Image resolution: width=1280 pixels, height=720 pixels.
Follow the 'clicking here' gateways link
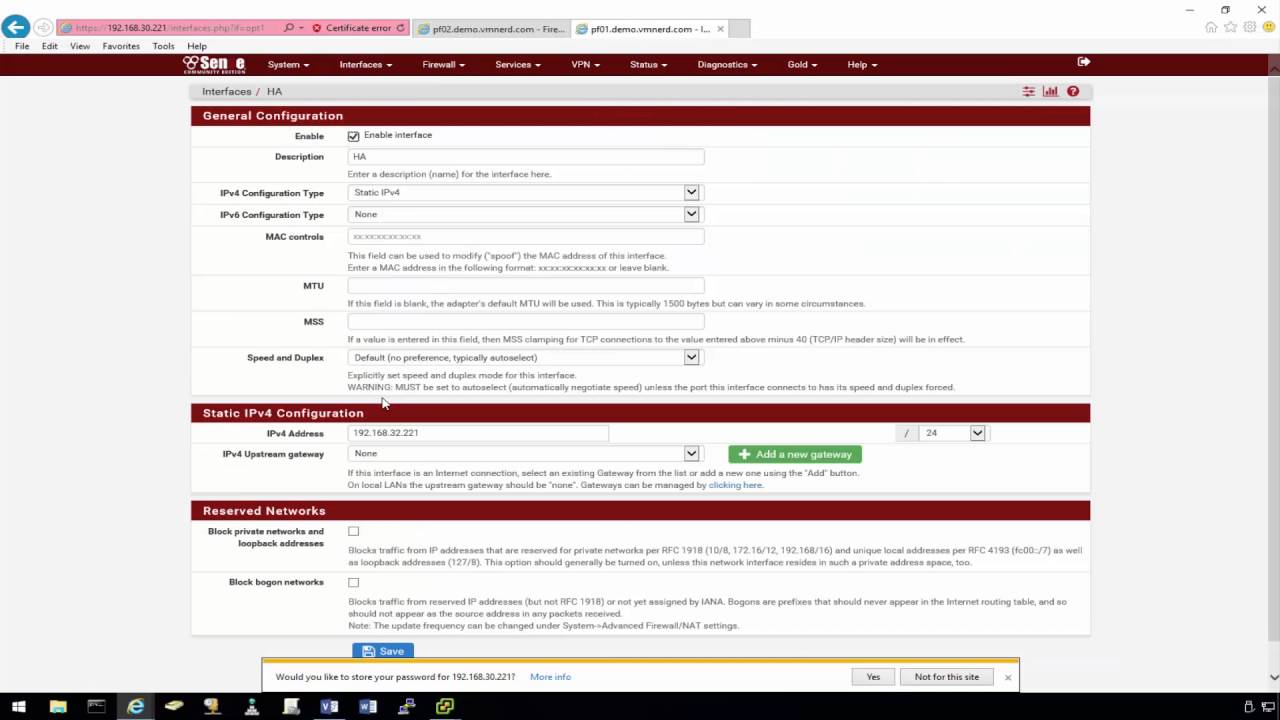point(735,485)
